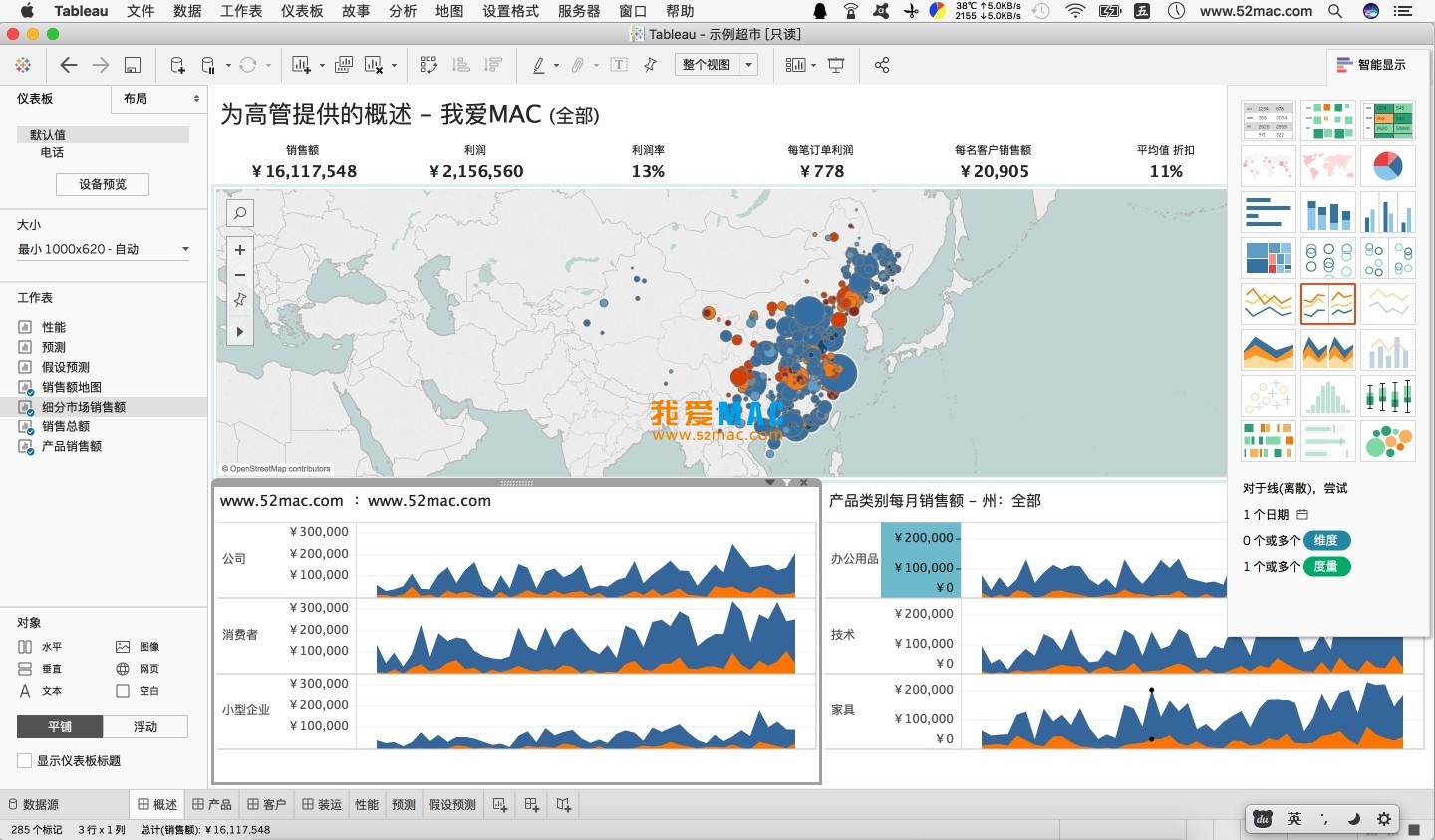Open the 分析 menu
The height and width of the screenshot is (840, 1435).
403,11
